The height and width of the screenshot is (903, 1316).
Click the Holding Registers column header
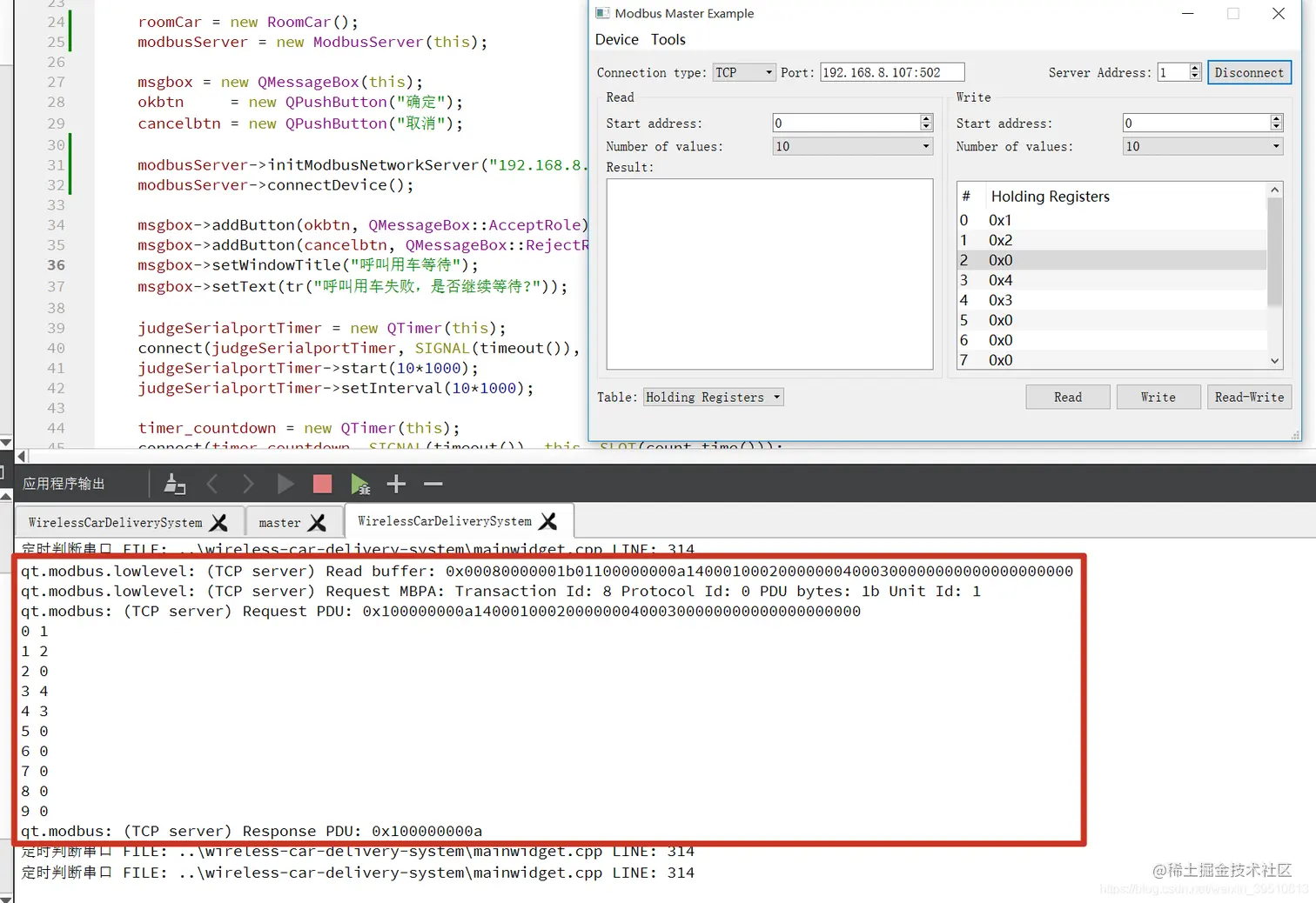tap(1050, 197)
